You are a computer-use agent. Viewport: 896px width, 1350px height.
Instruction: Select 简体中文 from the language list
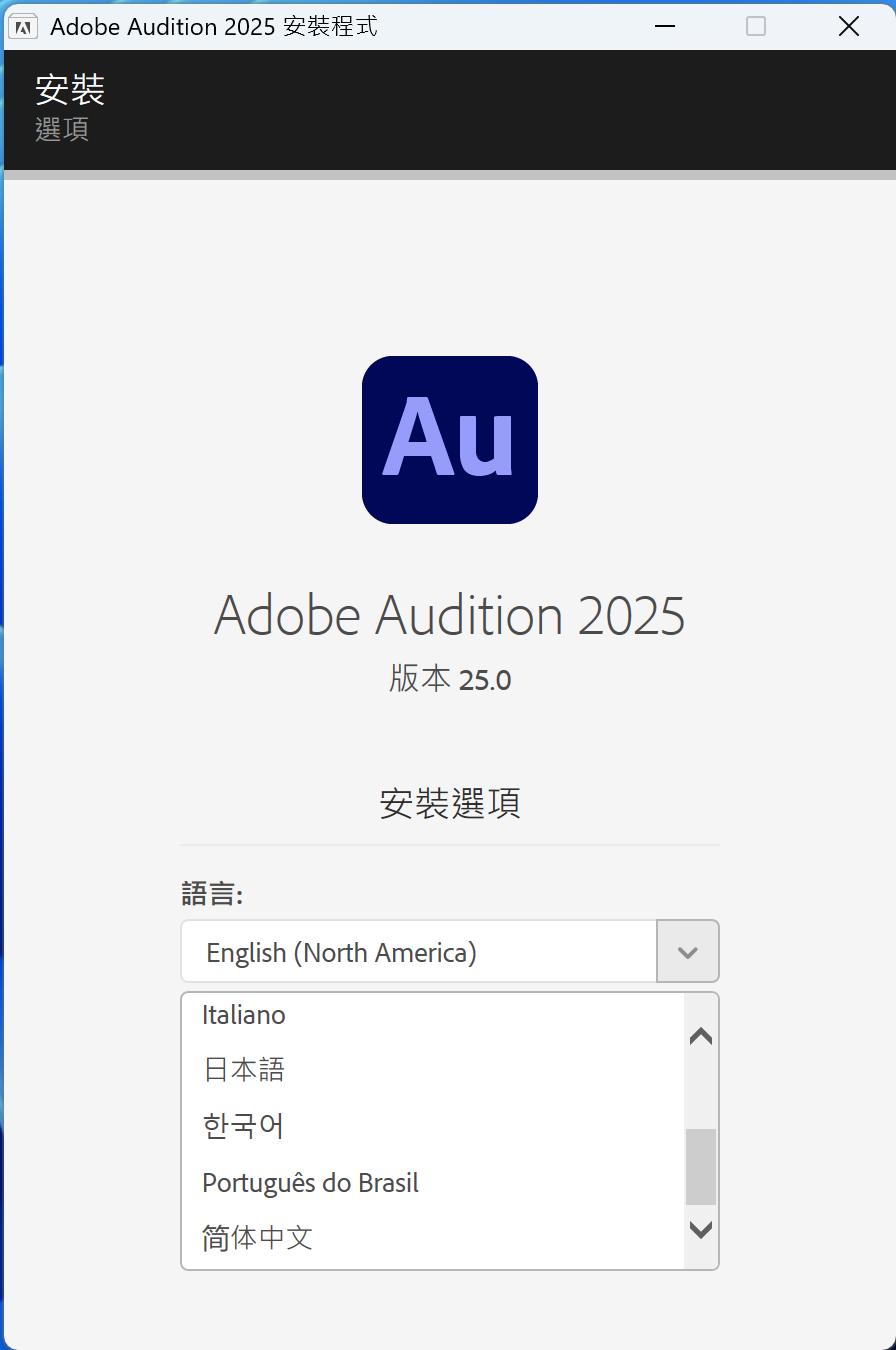click(x=258, y=1238)
